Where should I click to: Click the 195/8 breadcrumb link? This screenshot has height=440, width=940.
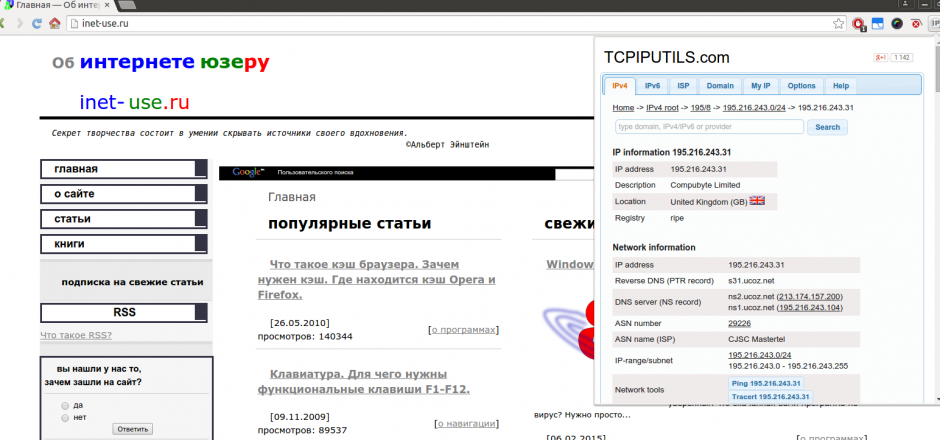click(x=700, y=108)
